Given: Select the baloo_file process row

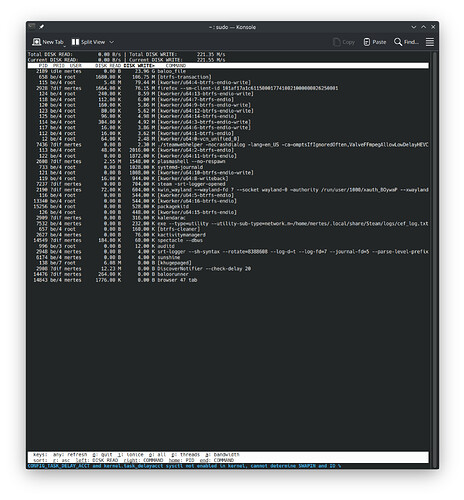Looking at the screenshot, I should coord(228,71).
